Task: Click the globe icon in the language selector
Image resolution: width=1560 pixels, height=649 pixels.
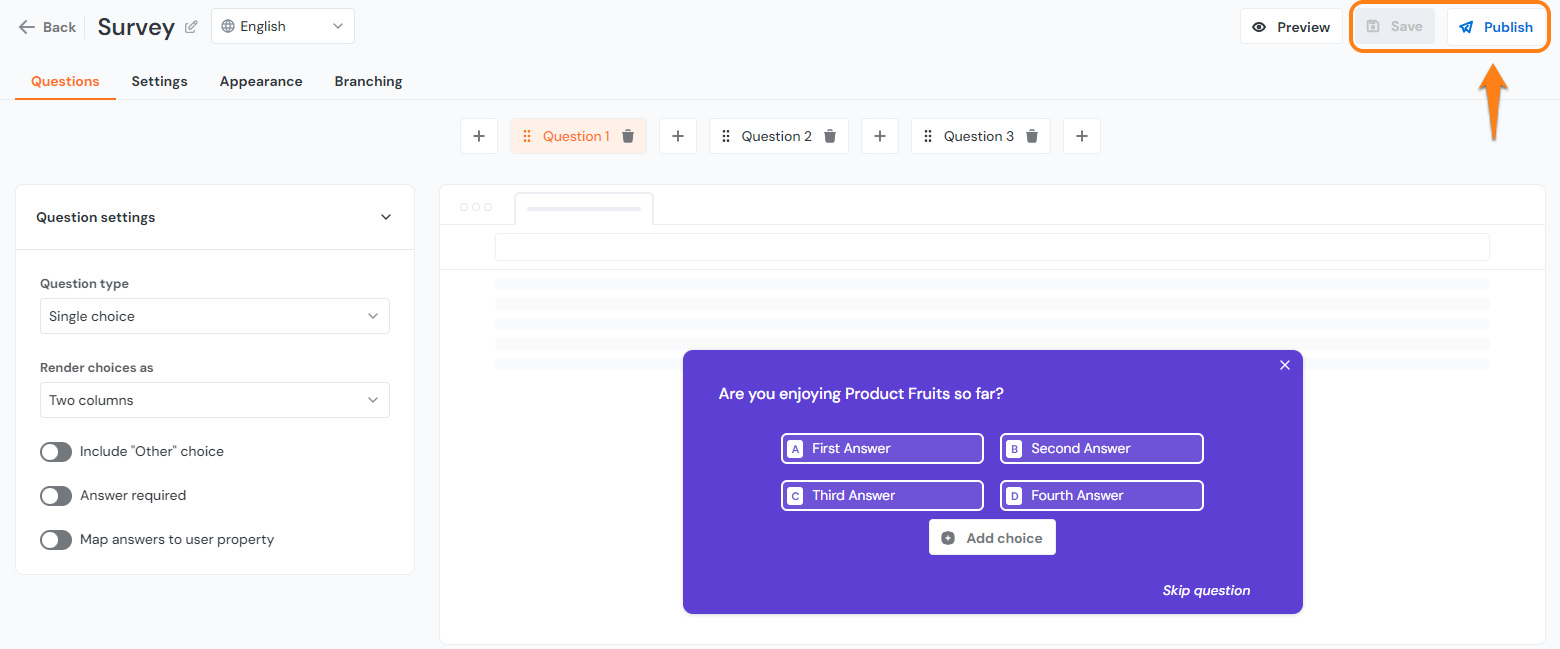Action: 230,25
